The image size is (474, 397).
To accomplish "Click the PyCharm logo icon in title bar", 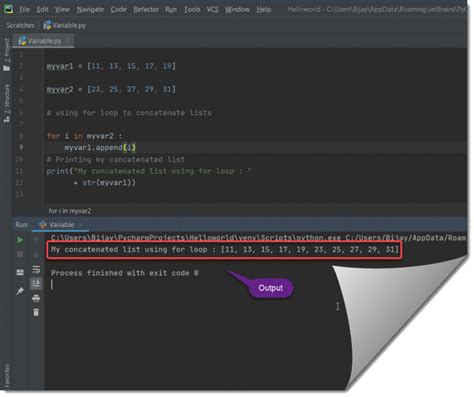I will tap(8, 9).
